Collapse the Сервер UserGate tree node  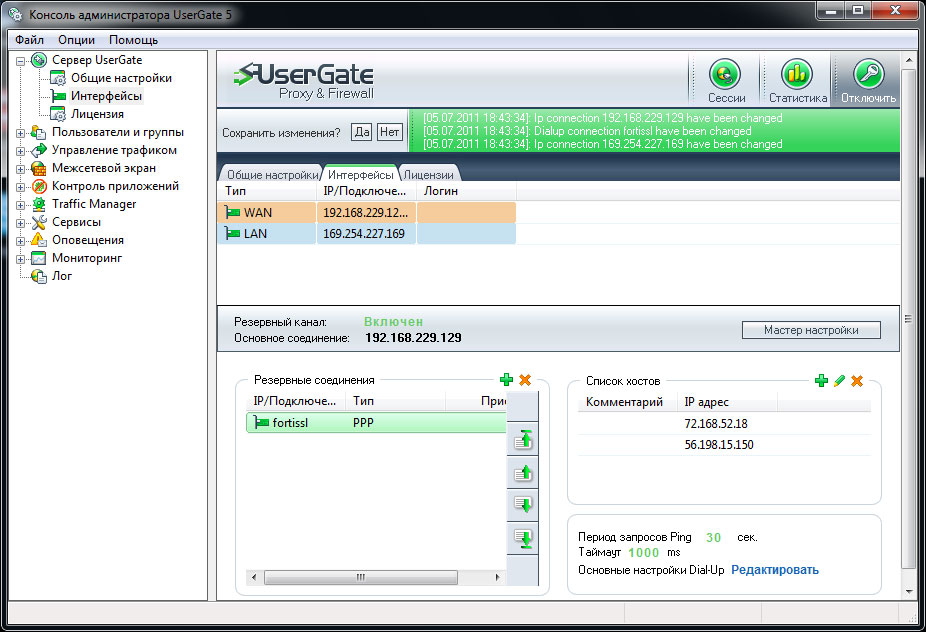click(x=21, y=61)
